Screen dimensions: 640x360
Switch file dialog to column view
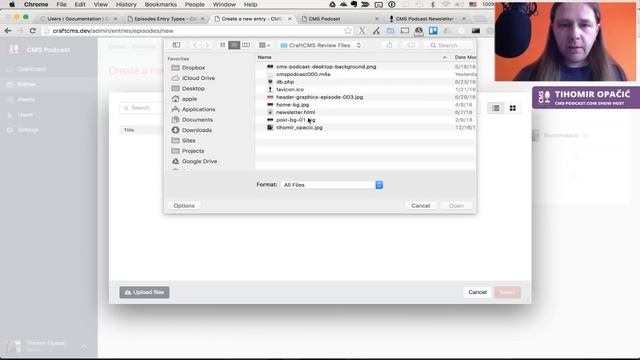[x=246, y=45]
